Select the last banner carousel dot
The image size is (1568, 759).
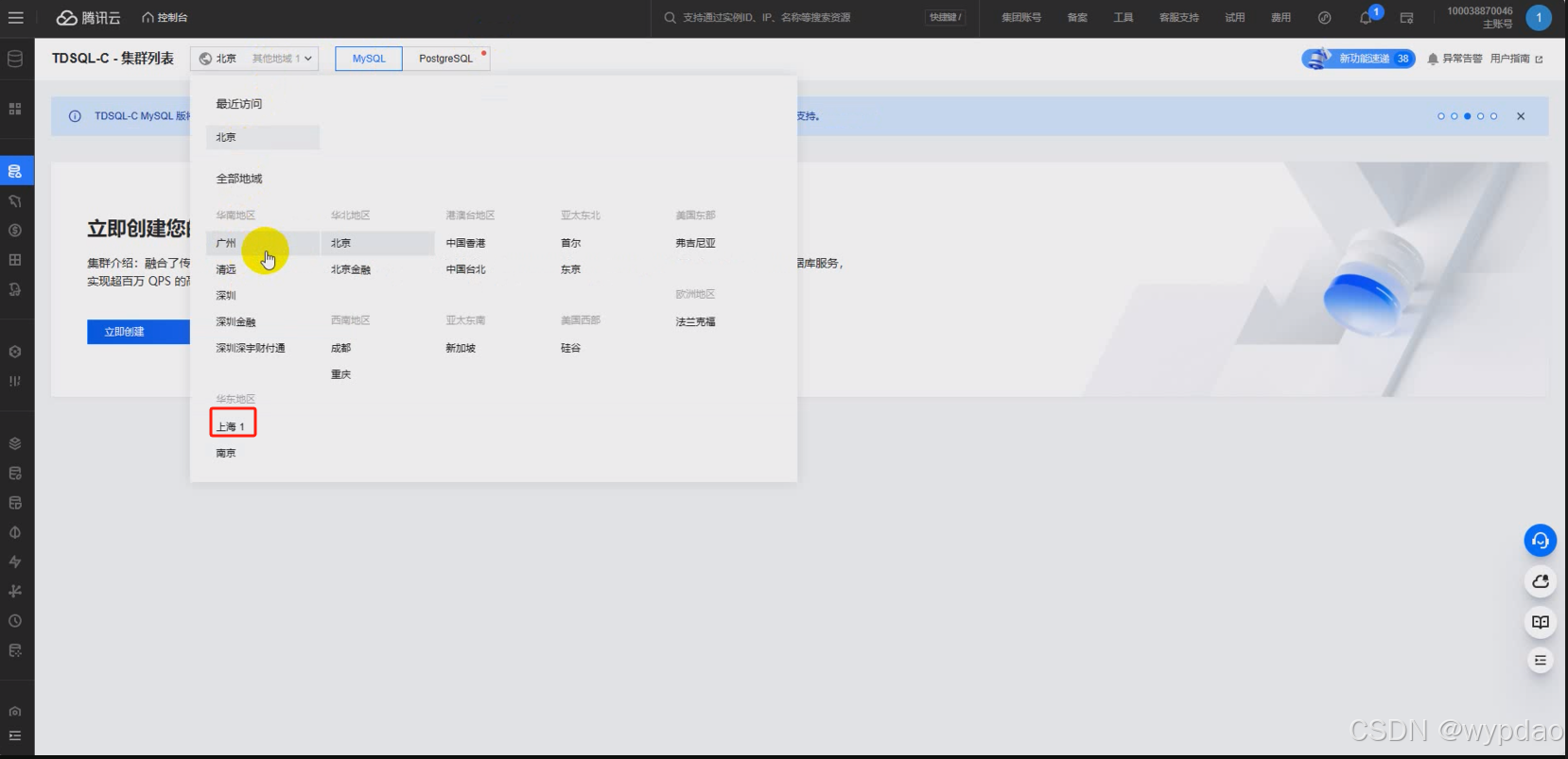pos(1493,116)
